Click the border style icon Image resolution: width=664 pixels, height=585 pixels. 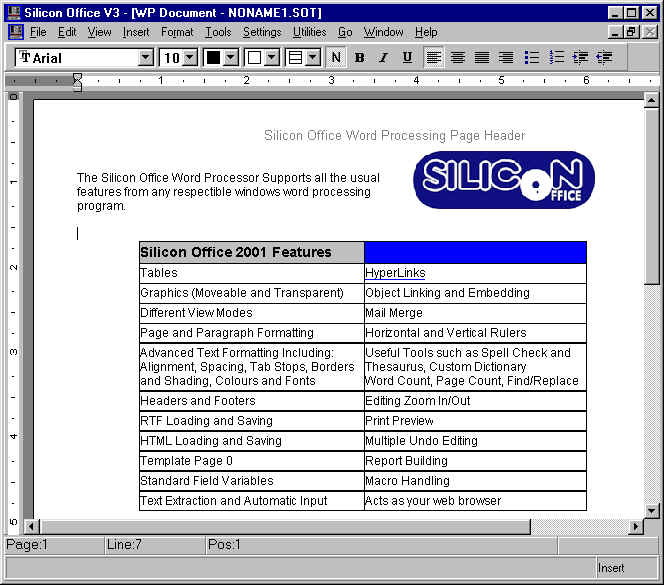point(295,57)
